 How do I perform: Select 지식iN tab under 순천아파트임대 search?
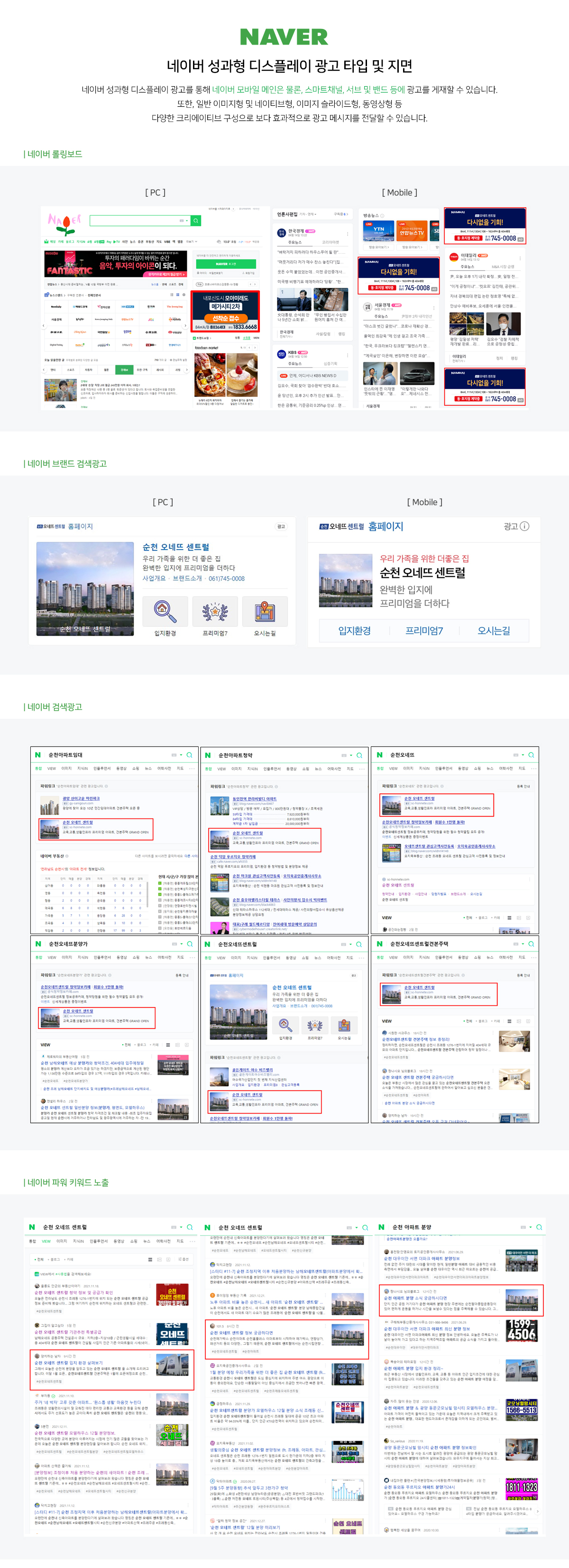(x=82, y=768)
